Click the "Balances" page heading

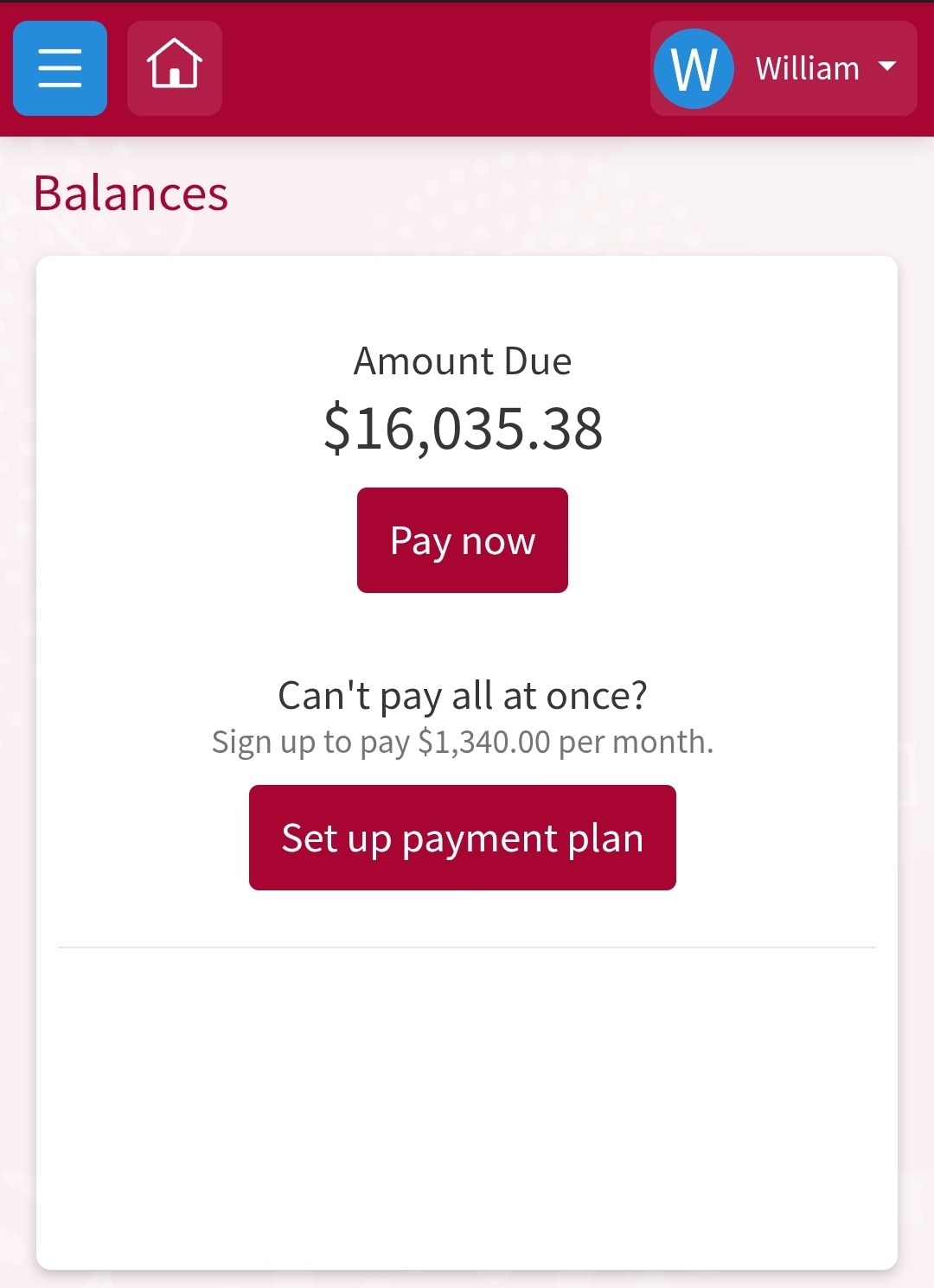pos(131,193)
